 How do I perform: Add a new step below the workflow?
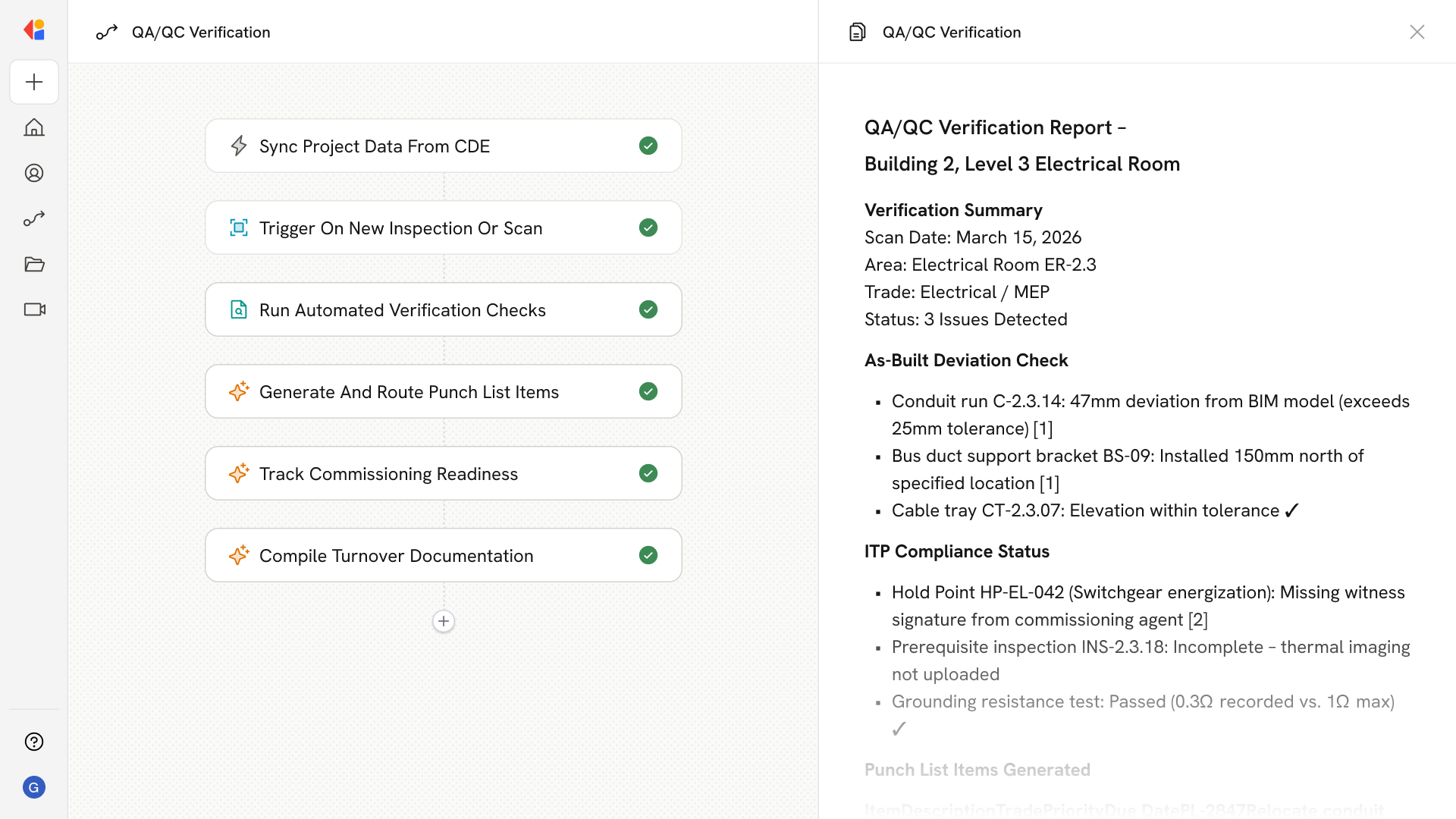444,621
